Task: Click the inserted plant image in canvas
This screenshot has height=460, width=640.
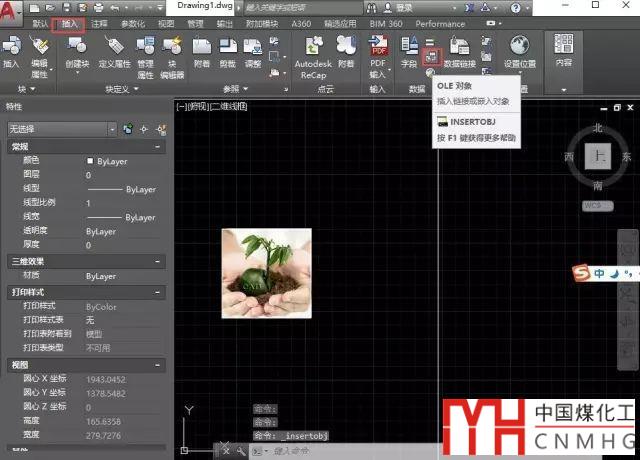Action: (x=266, y=273)
